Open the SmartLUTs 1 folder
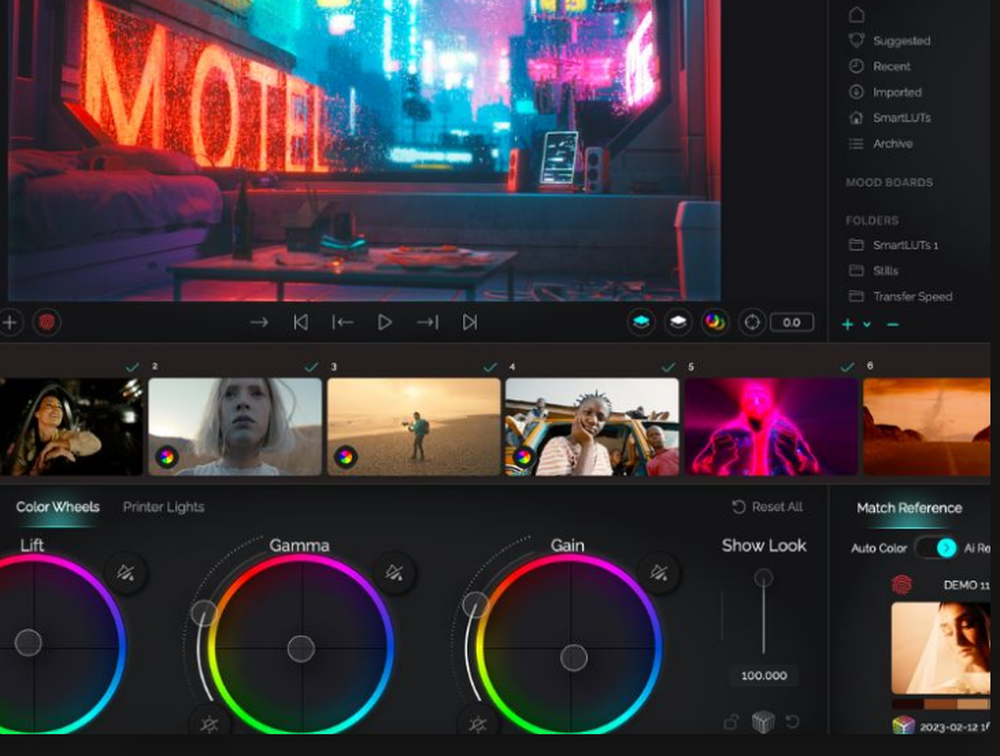 pyautogui.click(x=893, y=245)
